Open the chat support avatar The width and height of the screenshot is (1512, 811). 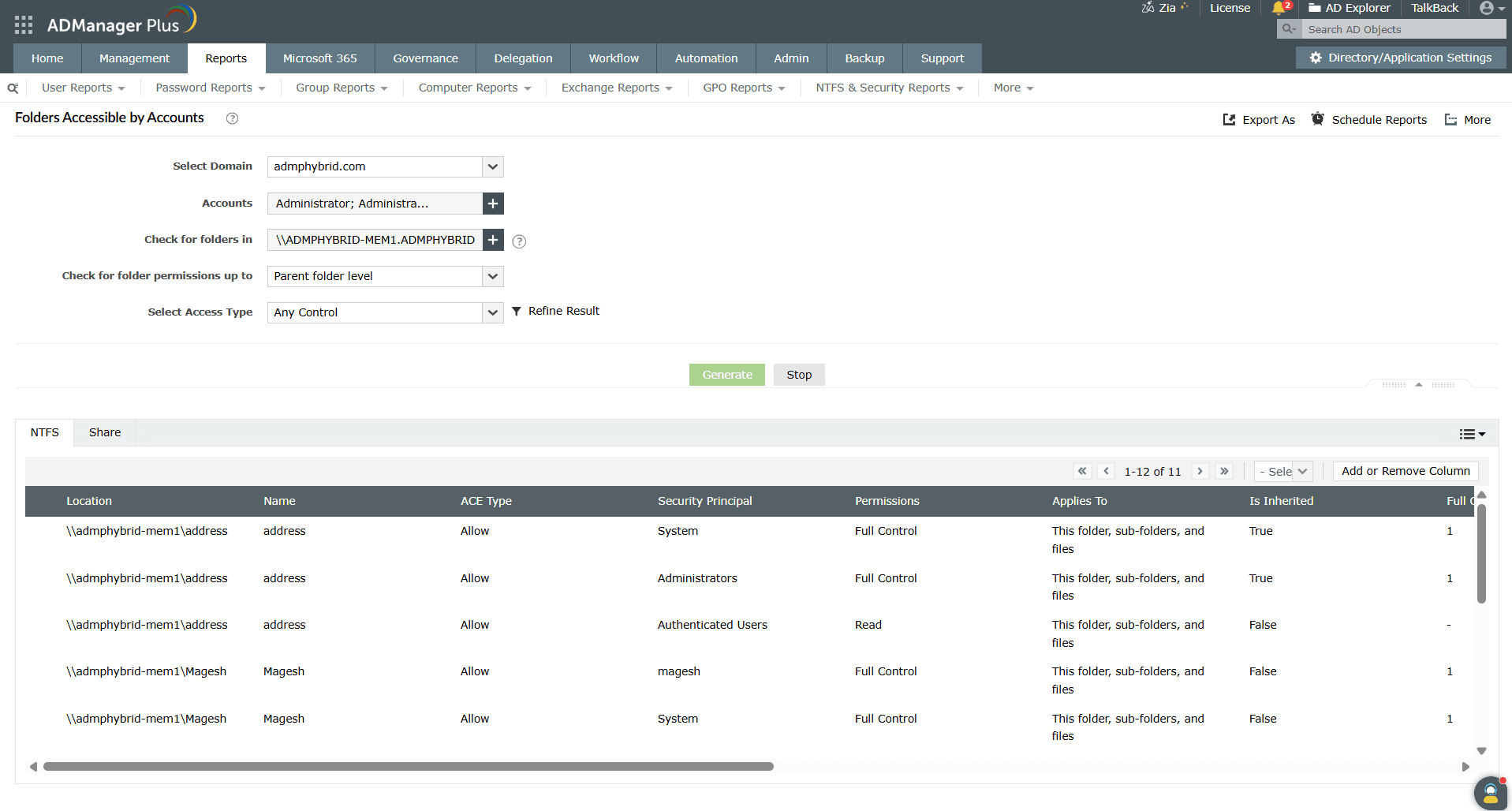(1490, 793)
